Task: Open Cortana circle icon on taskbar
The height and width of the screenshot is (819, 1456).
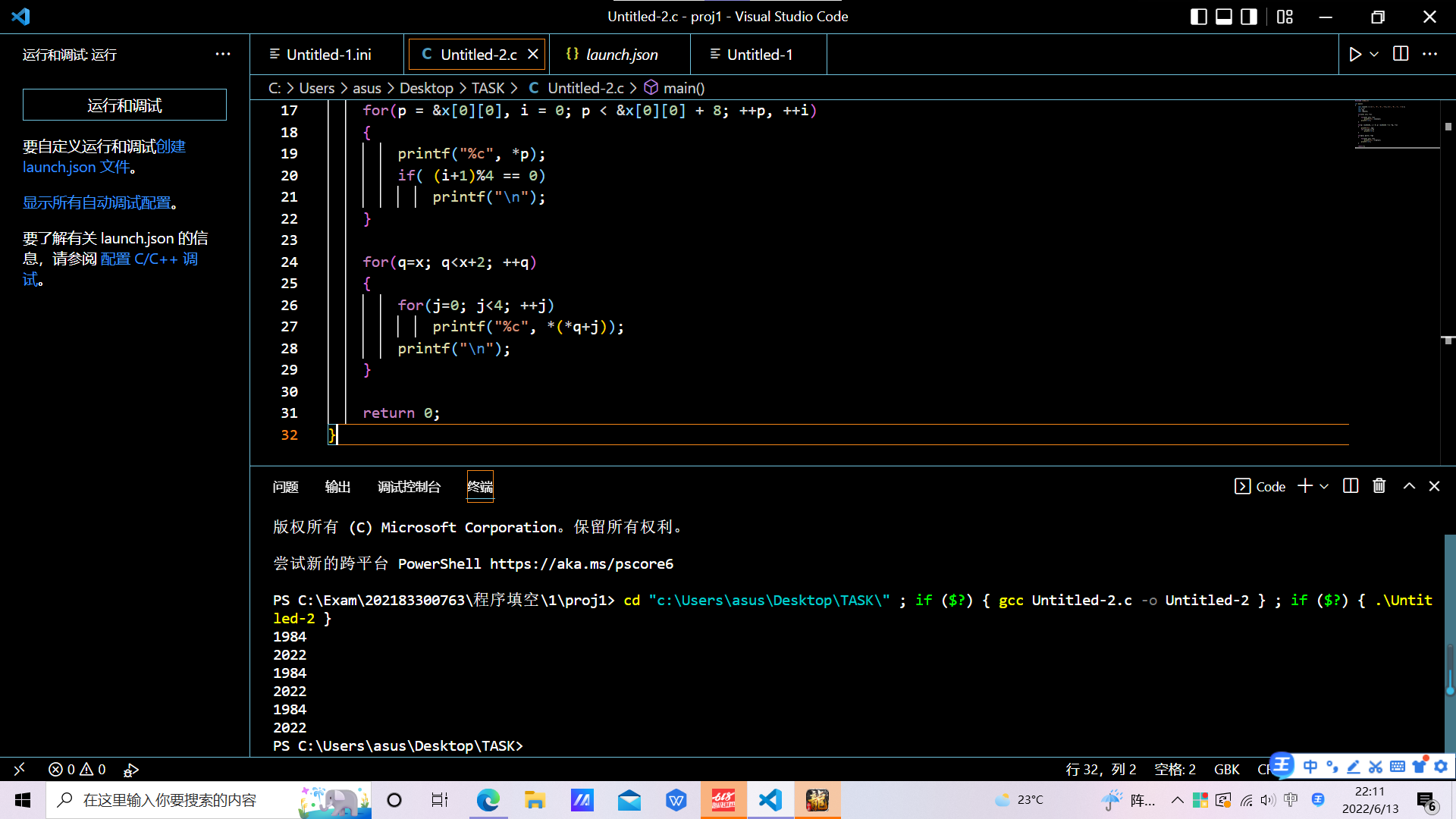Action: (394, 800)
